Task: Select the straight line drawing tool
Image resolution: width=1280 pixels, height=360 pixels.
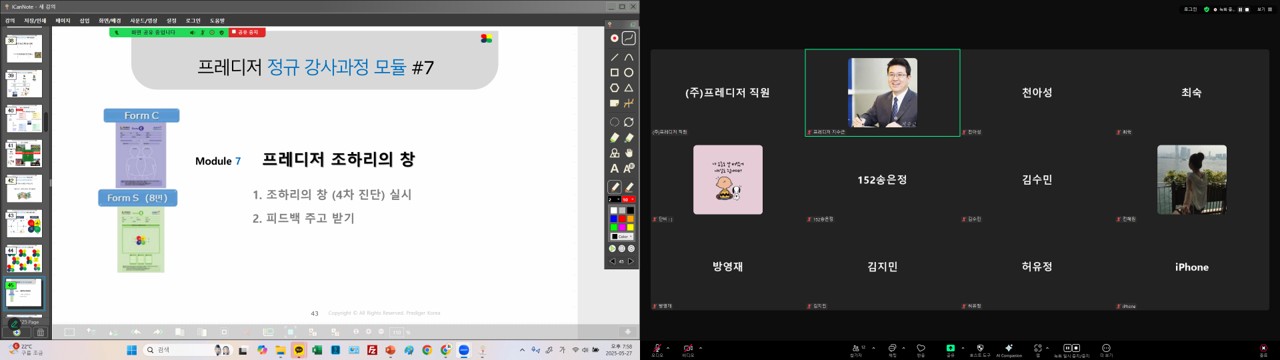Action: pyautogui.click(x=614, y=57)
